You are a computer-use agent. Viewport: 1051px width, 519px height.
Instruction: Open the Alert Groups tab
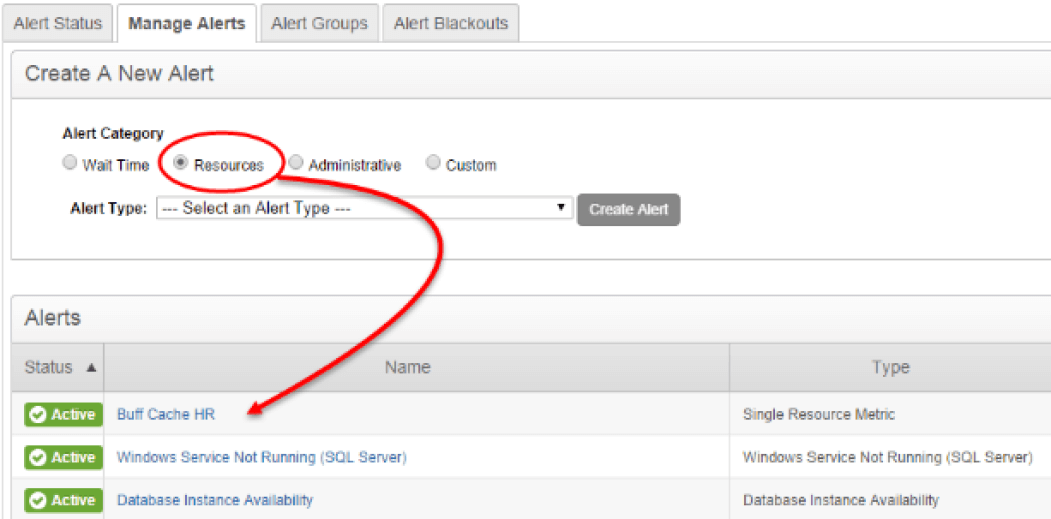(x=319, y=23)
